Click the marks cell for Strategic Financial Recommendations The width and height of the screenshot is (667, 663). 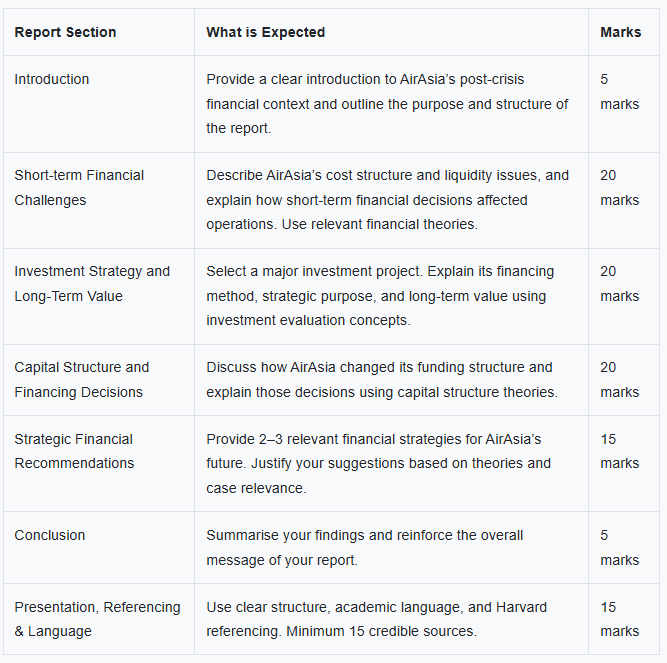(x=619, y=451)
